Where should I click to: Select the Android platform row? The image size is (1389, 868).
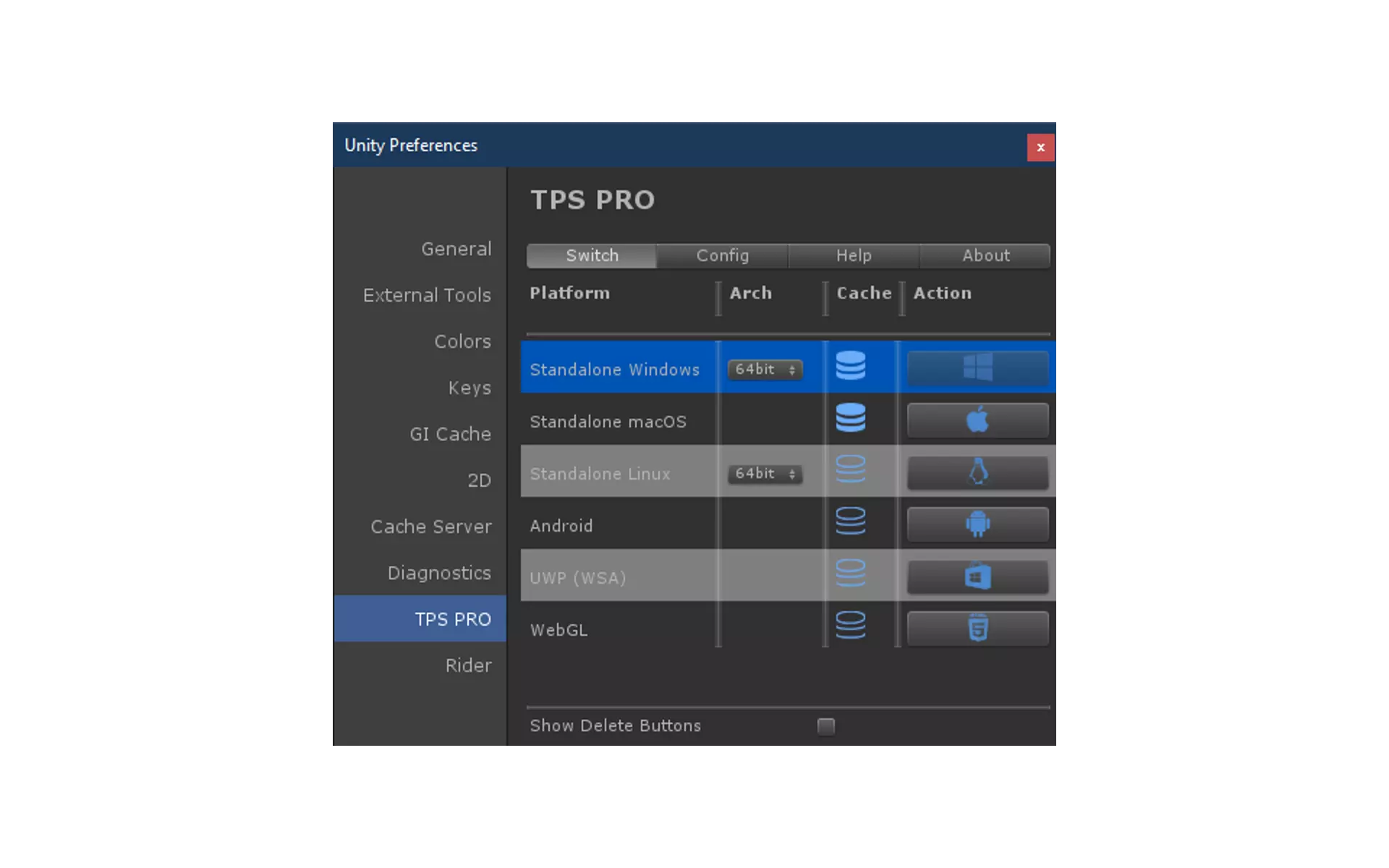coord(788,523)
